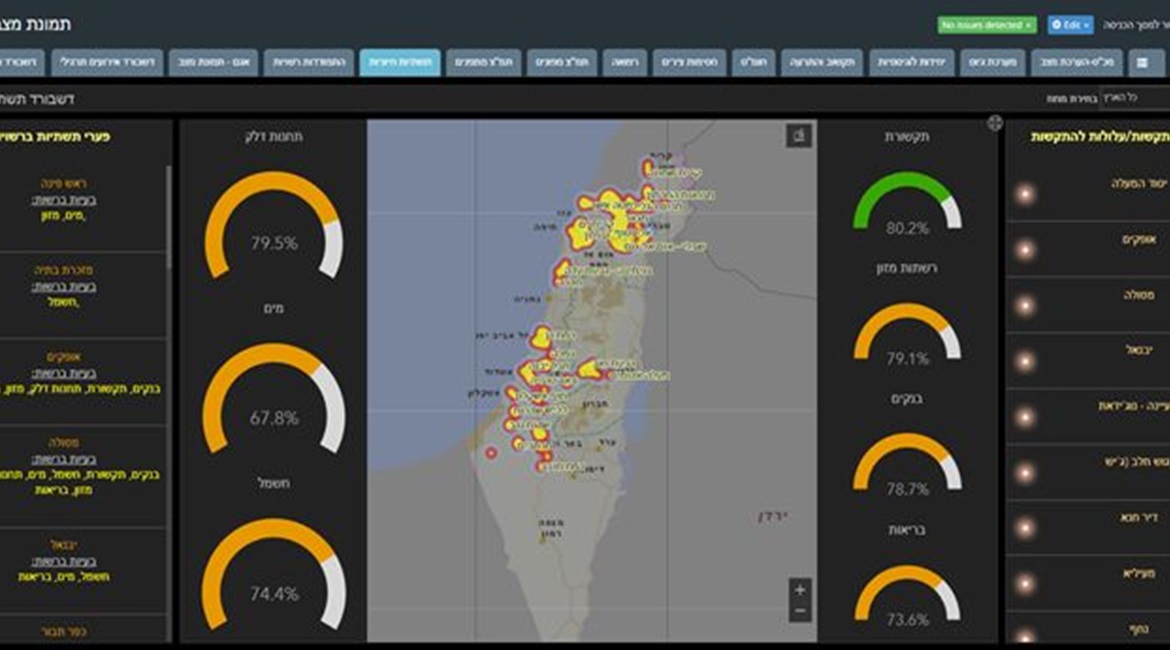Open the חסימות צירים tab
This screenshot has width=1170, height=650.
689,63
